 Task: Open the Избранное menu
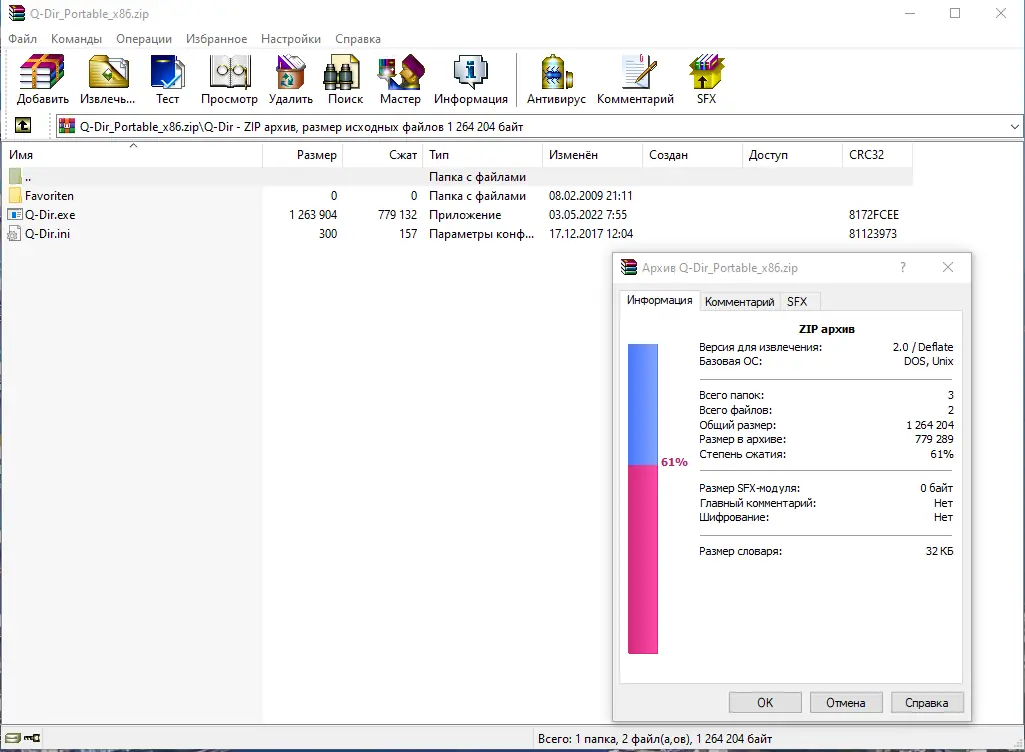216,39
